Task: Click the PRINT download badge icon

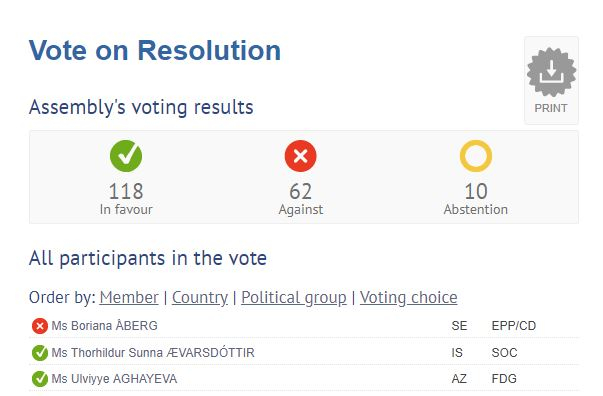Action: click(551, 72)
